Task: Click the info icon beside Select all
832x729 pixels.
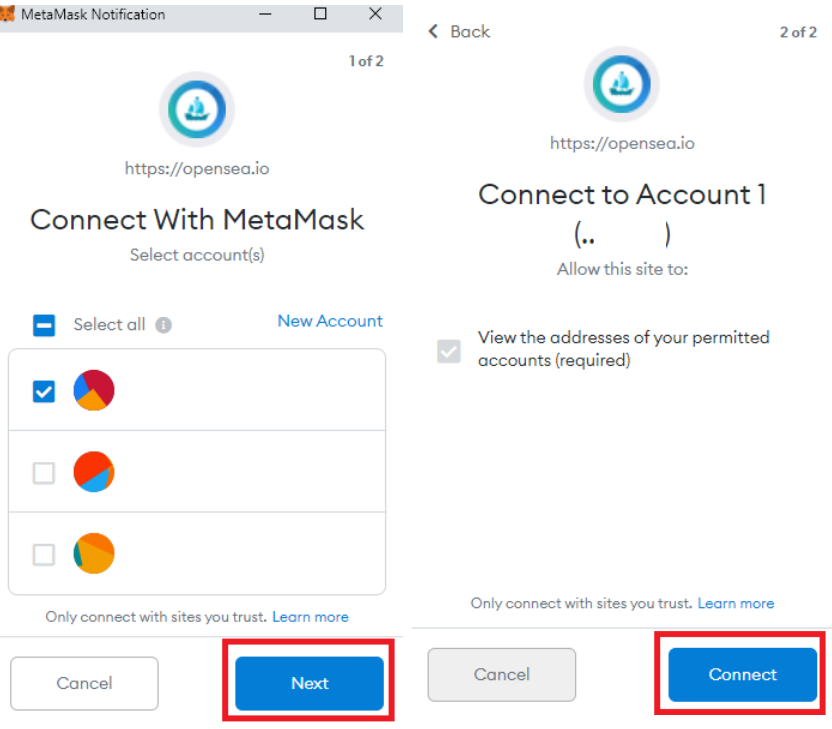Action: pos(164,325)
